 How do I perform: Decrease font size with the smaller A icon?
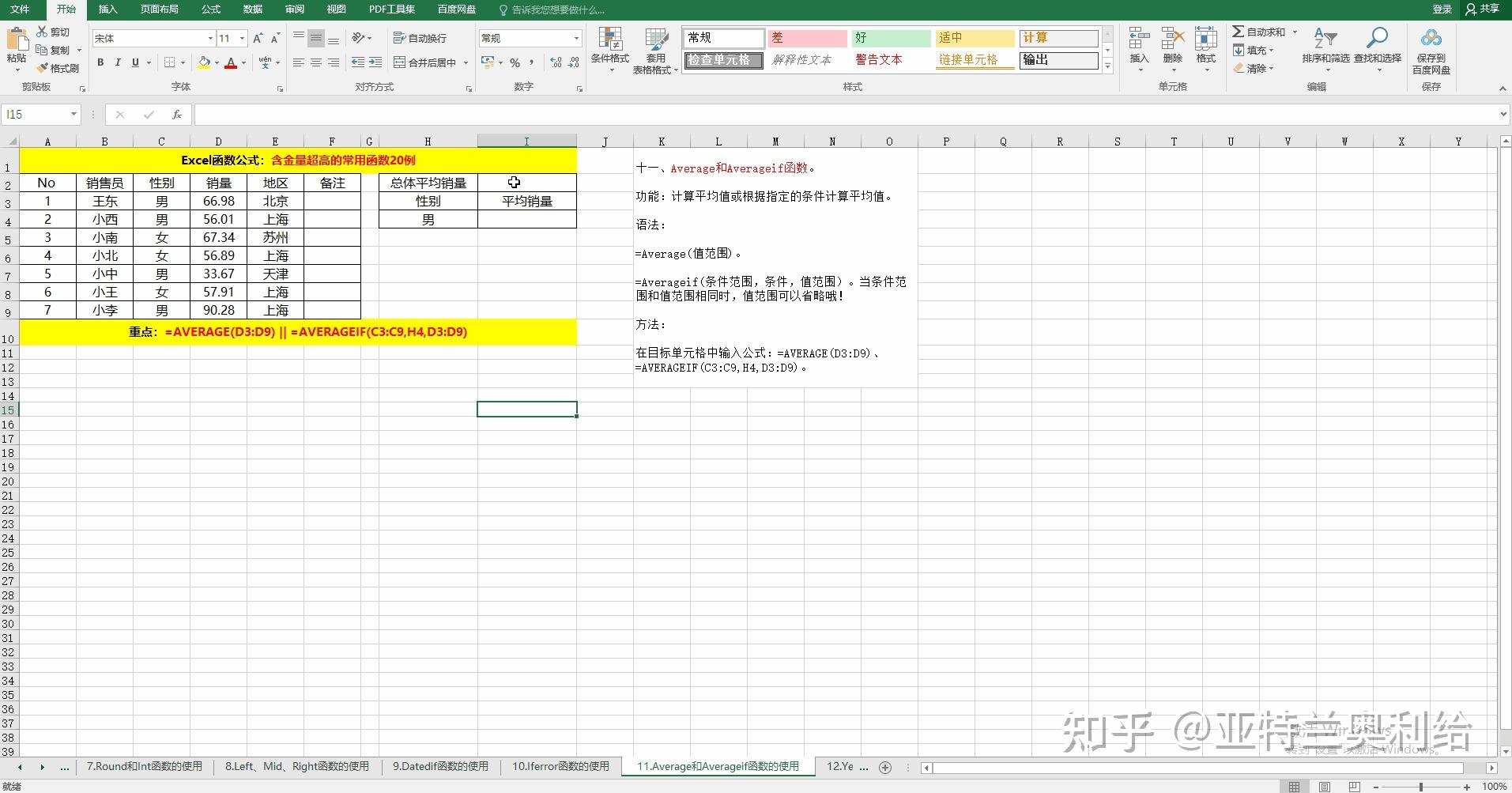[275, 38]
